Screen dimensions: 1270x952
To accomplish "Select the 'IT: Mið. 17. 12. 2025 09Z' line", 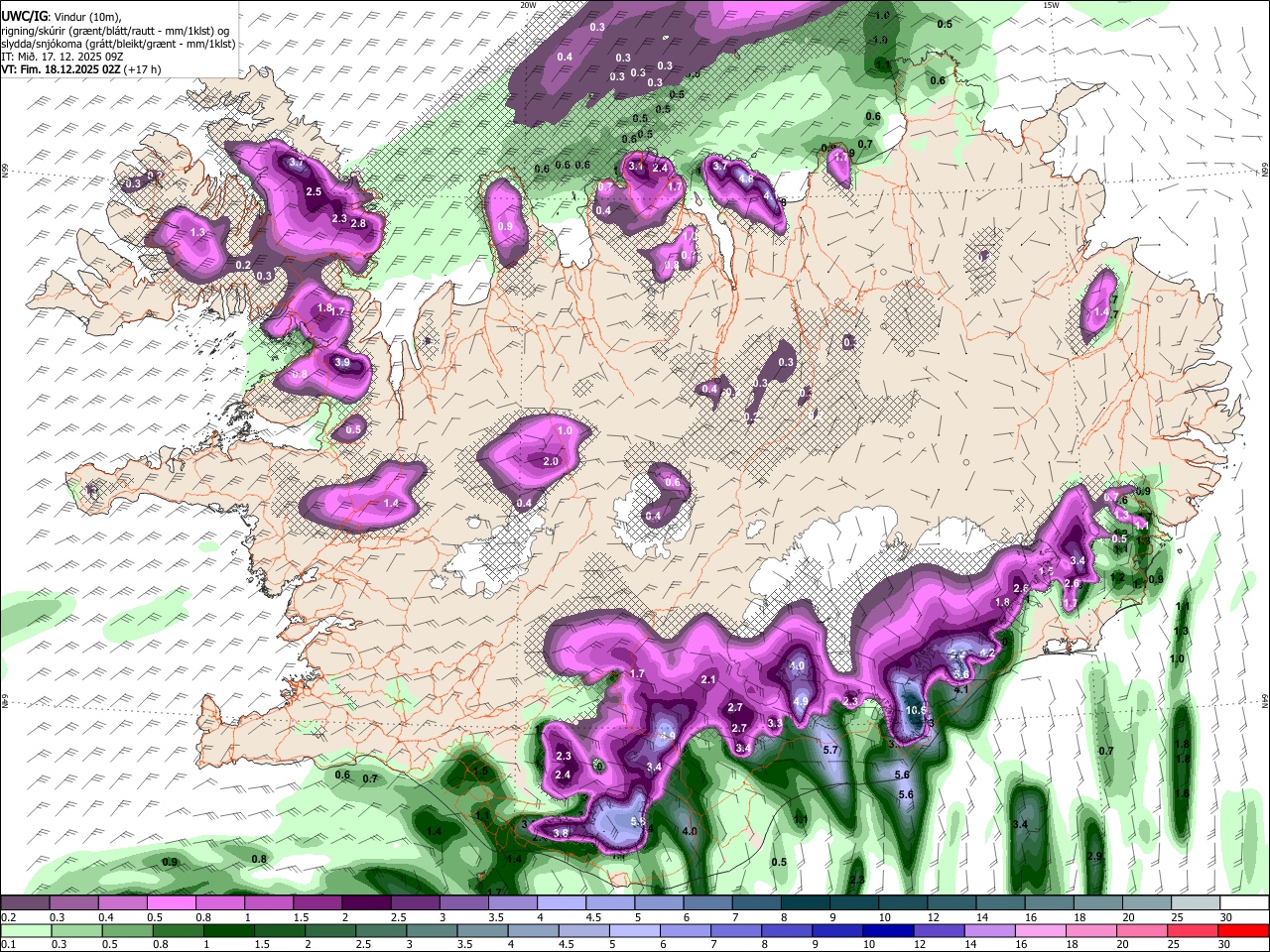I will [x=61, y=57].
